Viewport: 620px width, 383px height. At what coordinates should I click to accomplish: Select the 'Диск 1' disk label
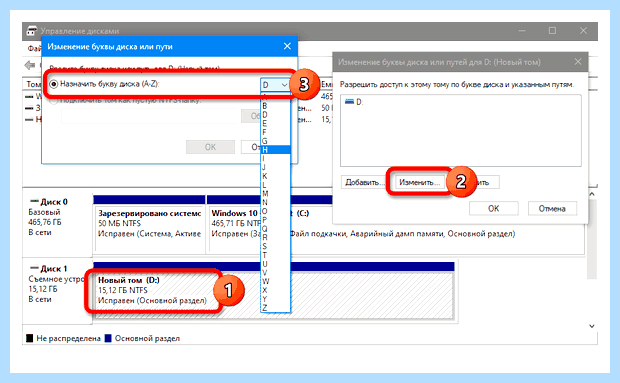coord(53,269)
